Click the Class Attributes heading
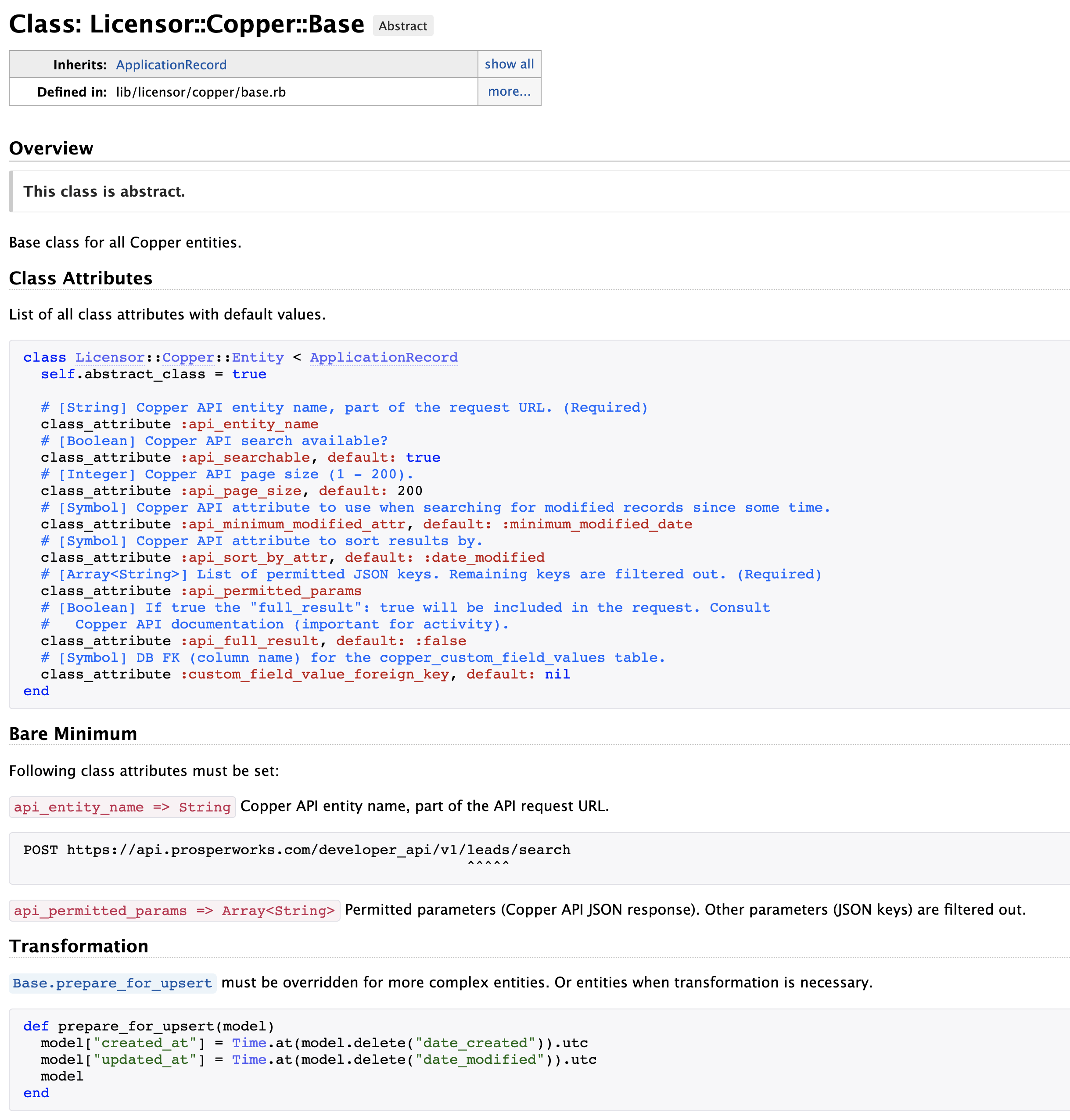1070x1120 pixels. 80,278
